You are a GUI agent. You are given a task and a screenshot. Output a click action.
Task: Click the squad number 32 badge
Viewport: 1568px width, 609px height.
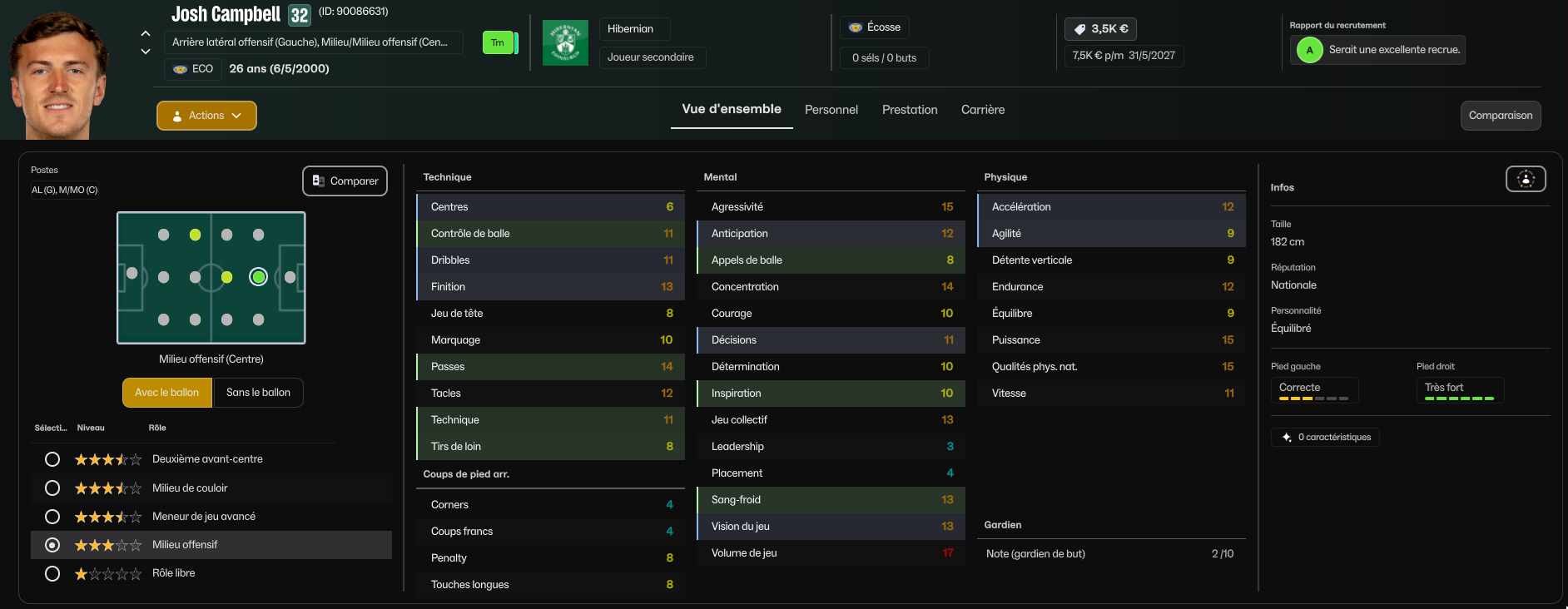tap(299, 15)
